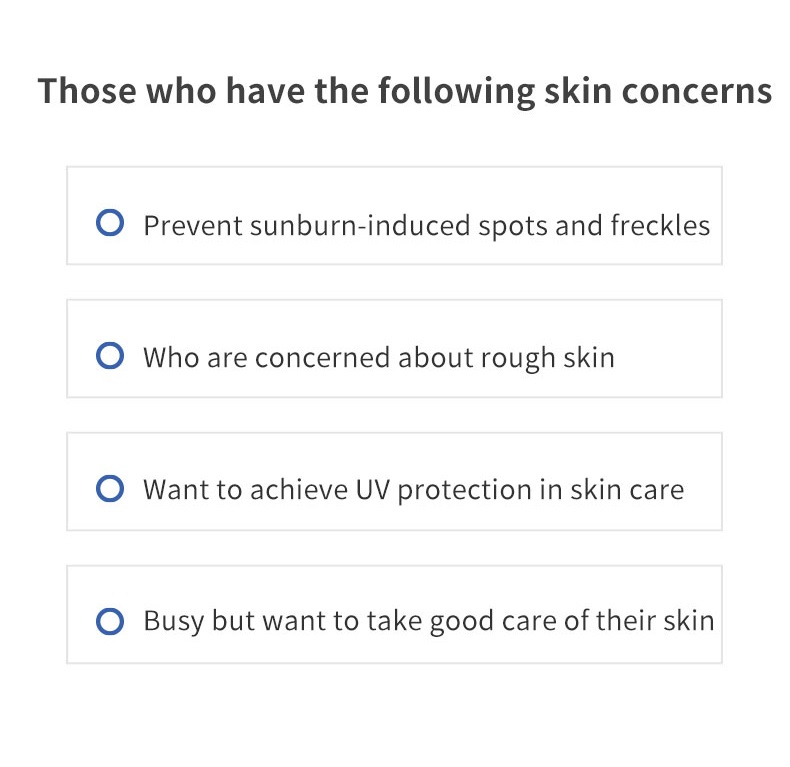Click the word 'Those' in the heading
790x767 pixels.
click(x=87, y=91)
